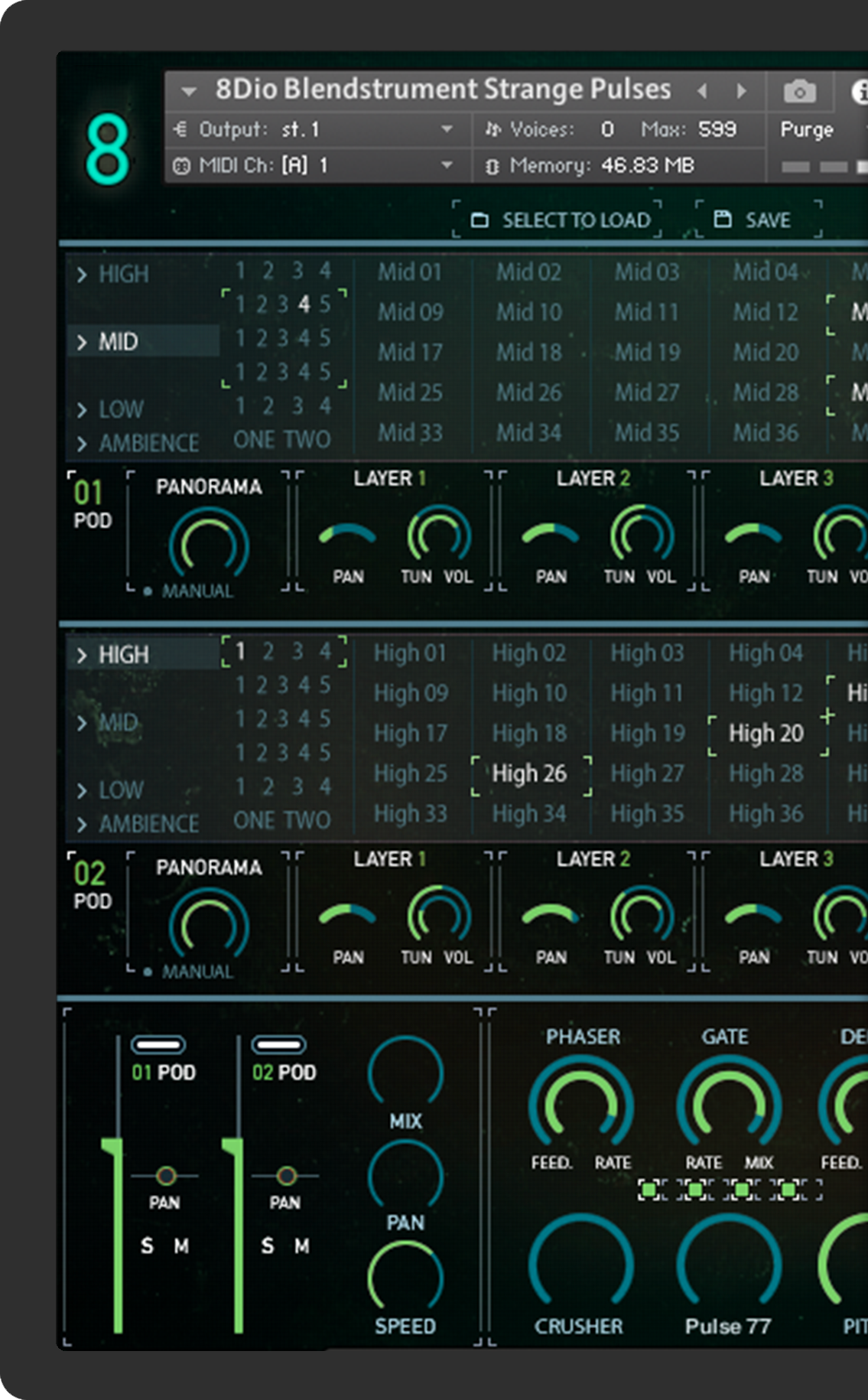This screenshot has height=1400, width=868.
Task: Select ONE ambience page in lower browser
Action: [254, 821]
